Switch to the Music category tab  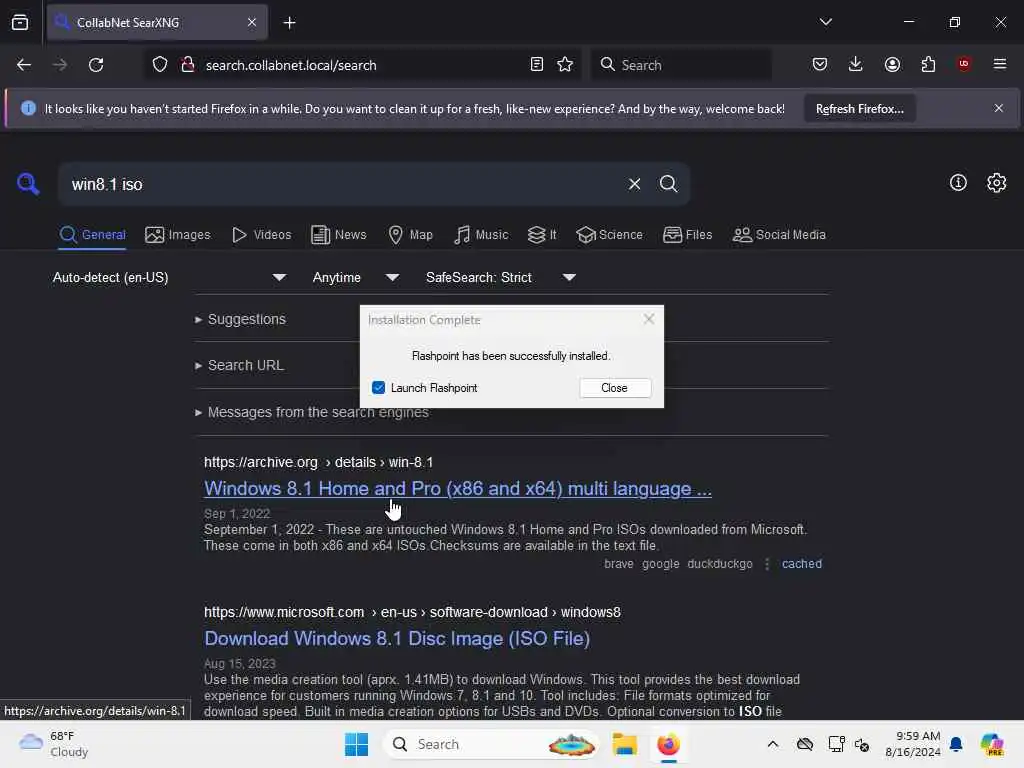pos(481,235)
